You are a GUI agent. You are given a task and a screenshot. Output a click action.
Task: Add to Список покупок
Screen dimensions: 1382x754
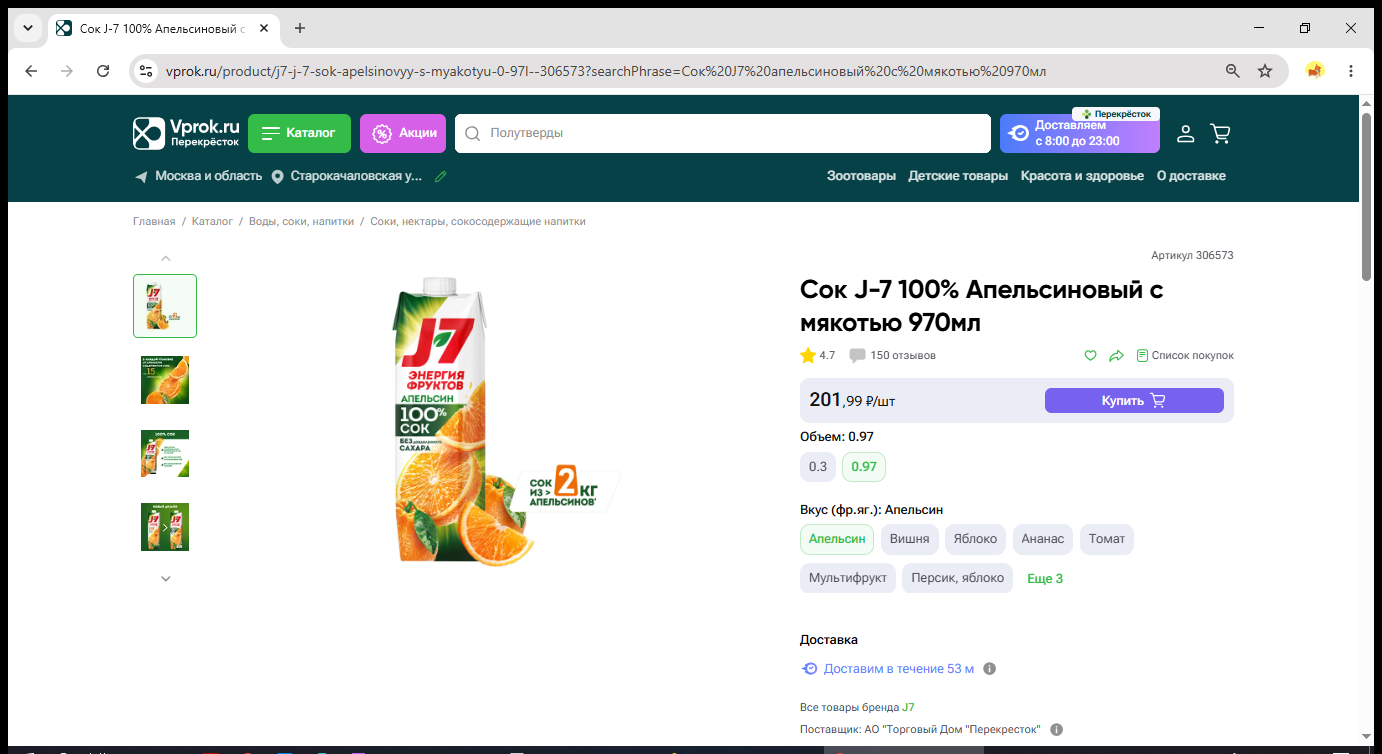click(x=1185, y=355)
